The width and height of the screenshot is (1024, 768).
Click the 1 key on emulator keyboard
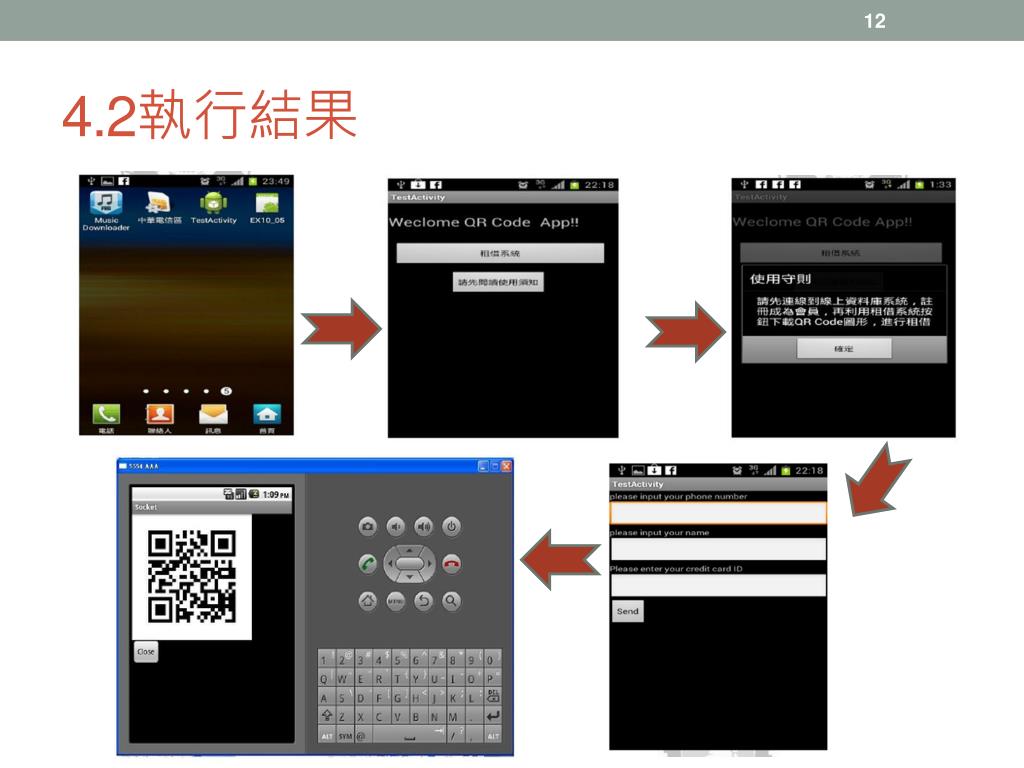(327, 658)
